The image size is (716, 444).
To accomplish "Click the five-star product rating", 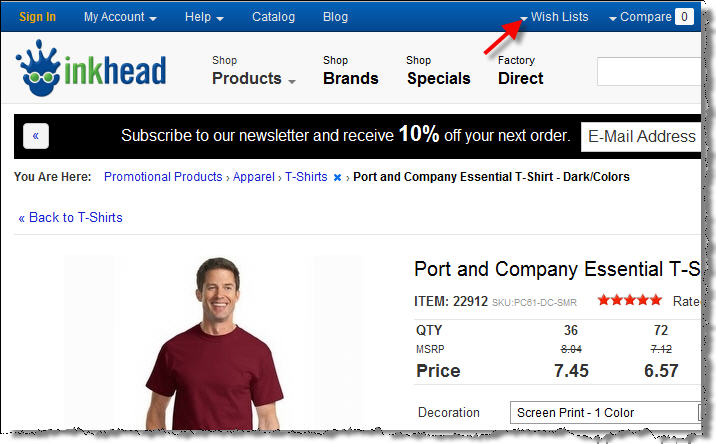I will click(x=629, y=300).
